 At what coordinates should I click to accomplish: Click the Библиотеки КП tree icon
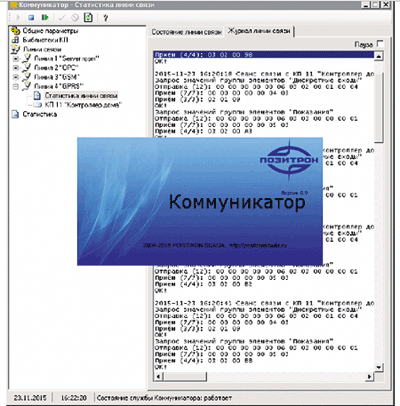coord(15,40)
